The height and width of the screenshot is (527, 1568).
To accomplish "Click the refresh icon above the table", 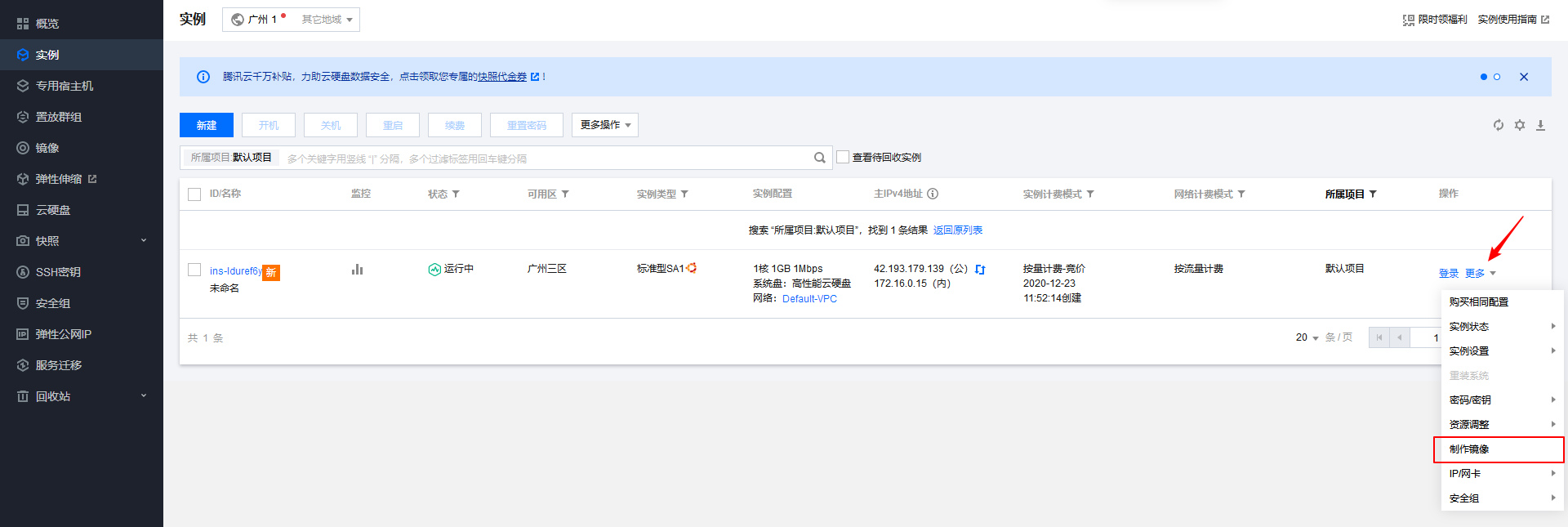I will pyautogui.click(x=1498, y=125).
